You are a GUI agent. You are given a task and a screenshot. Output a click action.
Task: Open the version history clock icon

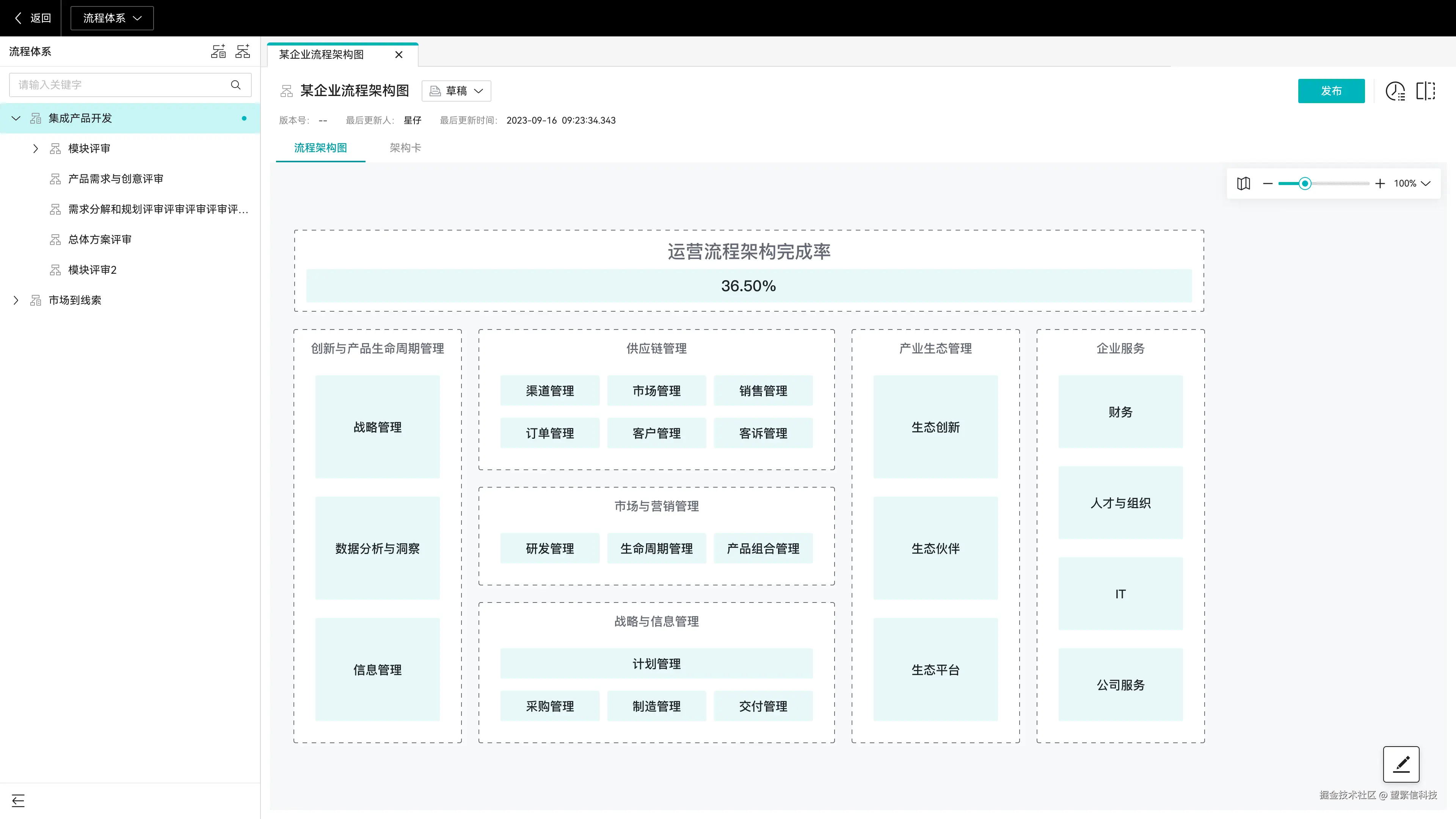1395,91
